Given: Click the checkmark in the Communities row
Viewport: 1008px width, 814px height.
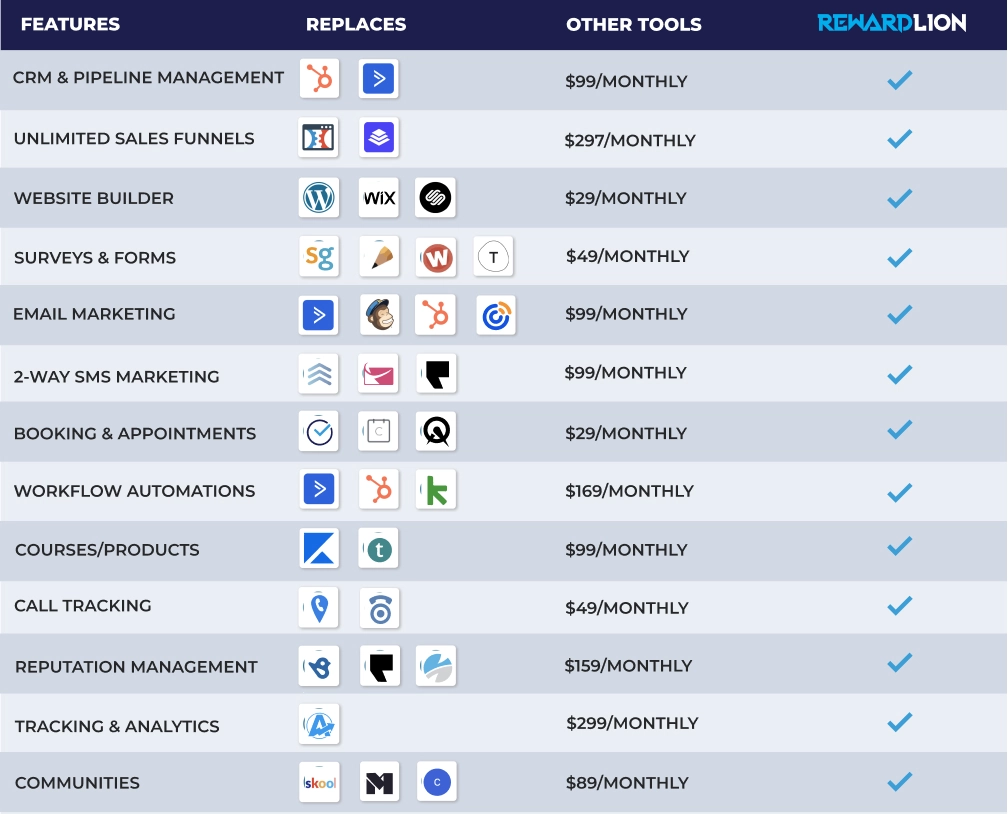Looking at the screenshot, I should click(900, 781).
